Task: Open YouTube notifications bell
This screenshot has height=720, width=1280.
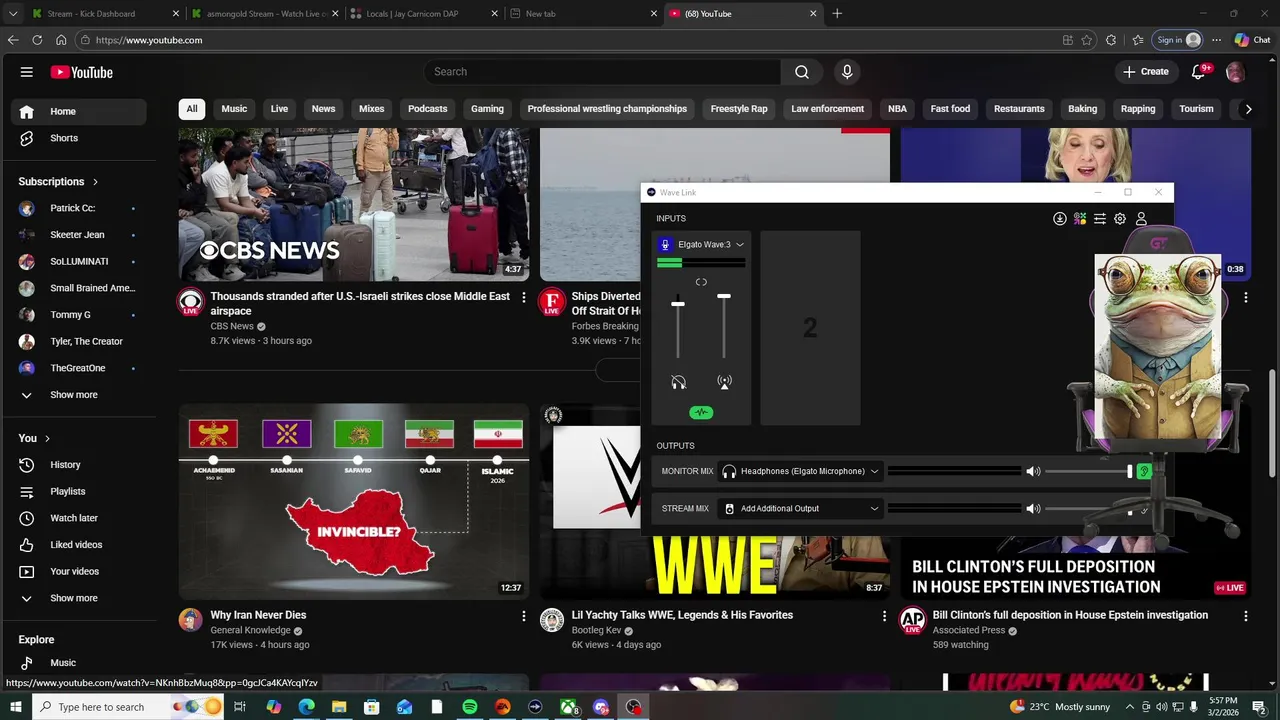Action: click(x=1199, y=72)
